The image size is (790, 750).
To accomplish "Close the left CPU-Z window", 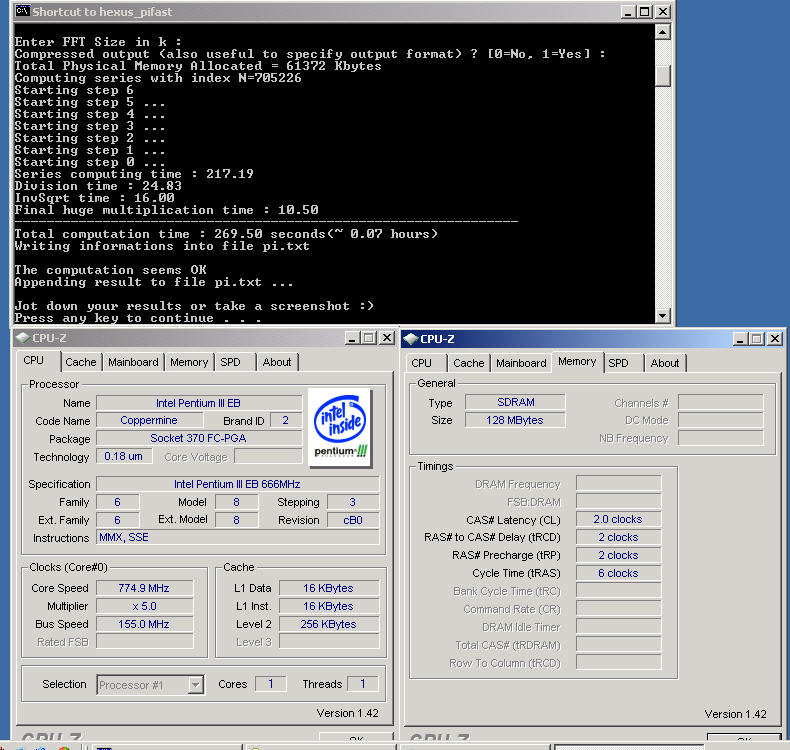I will pyautogui.click(x=387, y=338).
